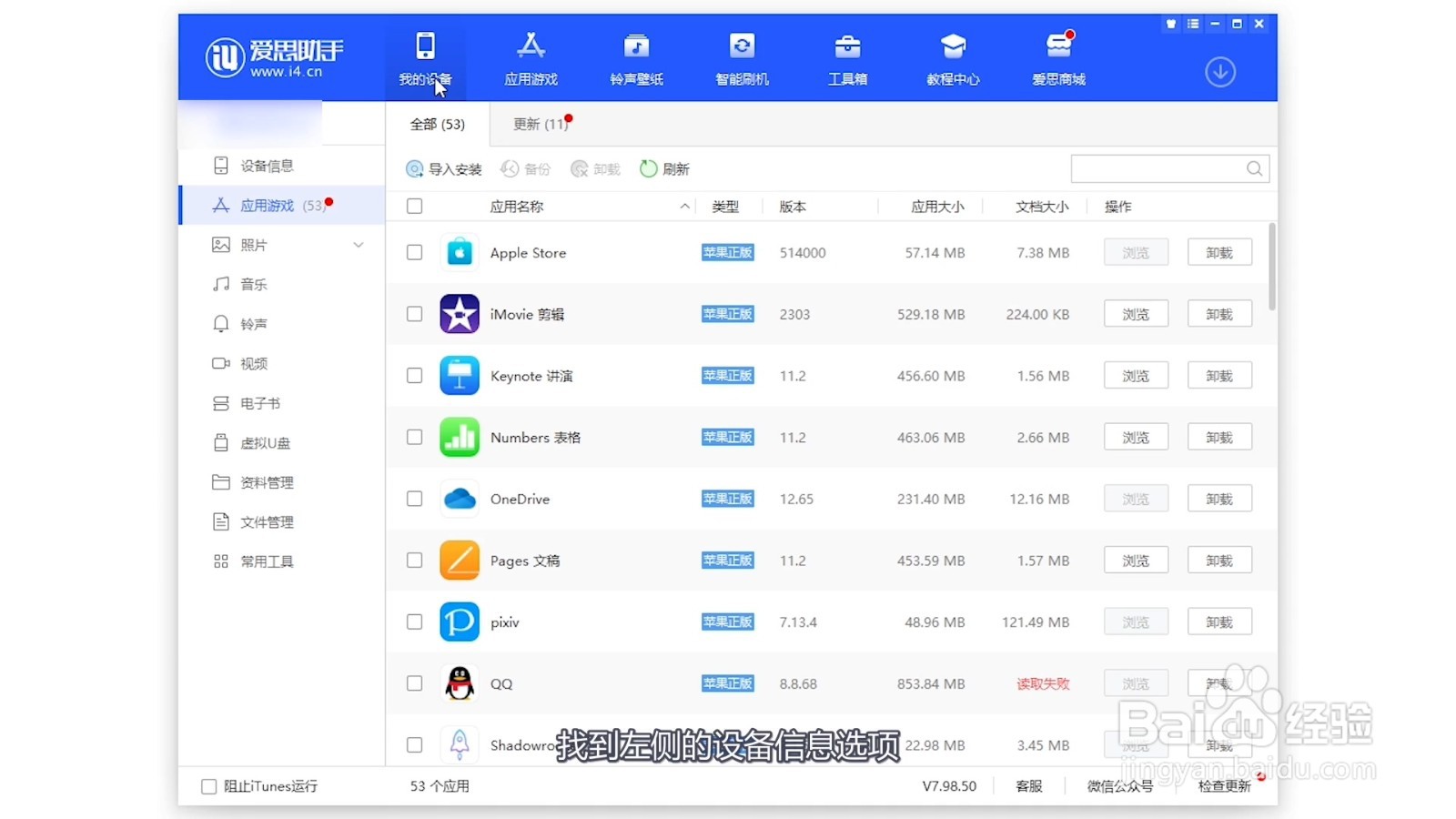Open download manager circle arrow icon
The image size is (1456, 819).
[x=1220, y=72]
